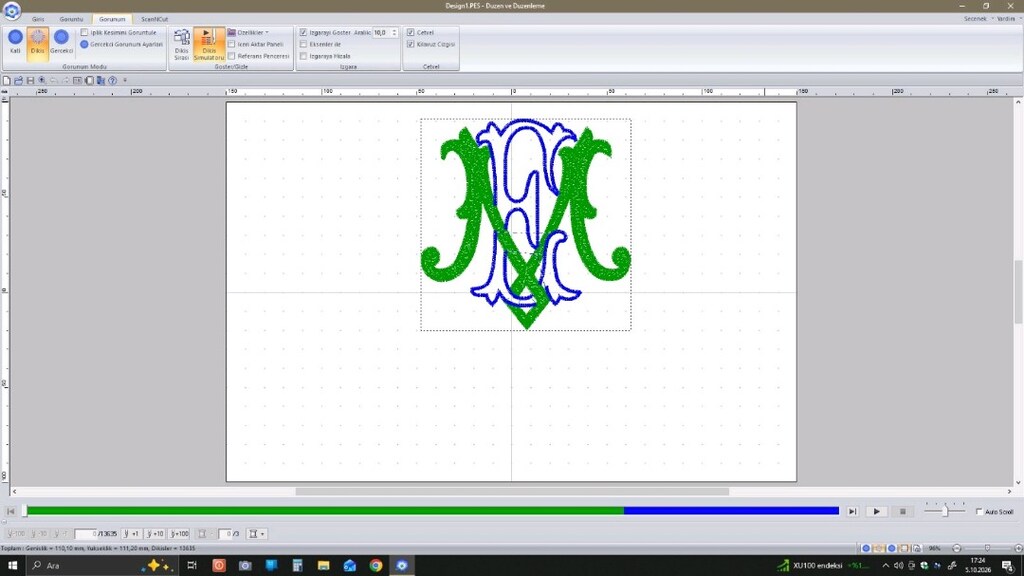Screen dimensions: 1024x576
Task: Adjust the simulation speed slider
Action: pyautogui.click(x=945, y=511)
